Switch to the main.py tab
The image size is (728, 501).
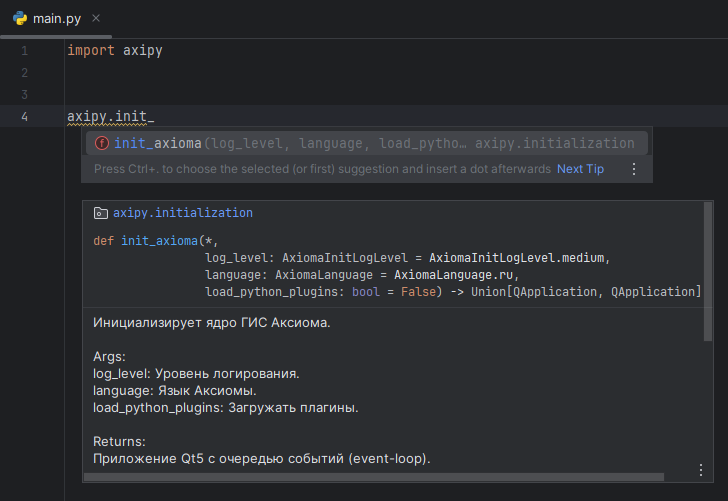pyautogui.click(x=56, y=18)
